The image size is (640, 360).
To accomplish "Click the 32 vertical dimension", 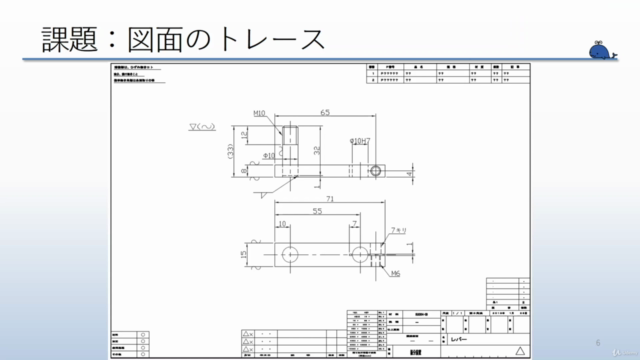I will pos(317,150).
